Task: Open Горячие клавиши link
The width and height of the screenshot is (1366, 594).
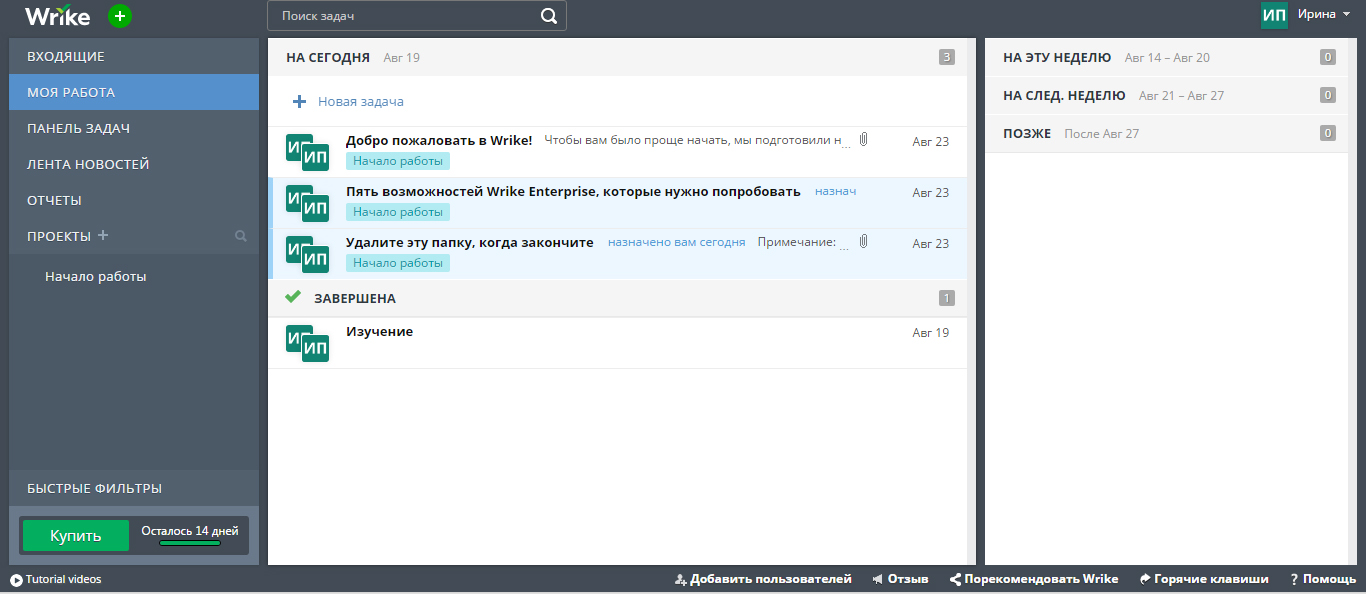Action: (x=1204, y=579)
